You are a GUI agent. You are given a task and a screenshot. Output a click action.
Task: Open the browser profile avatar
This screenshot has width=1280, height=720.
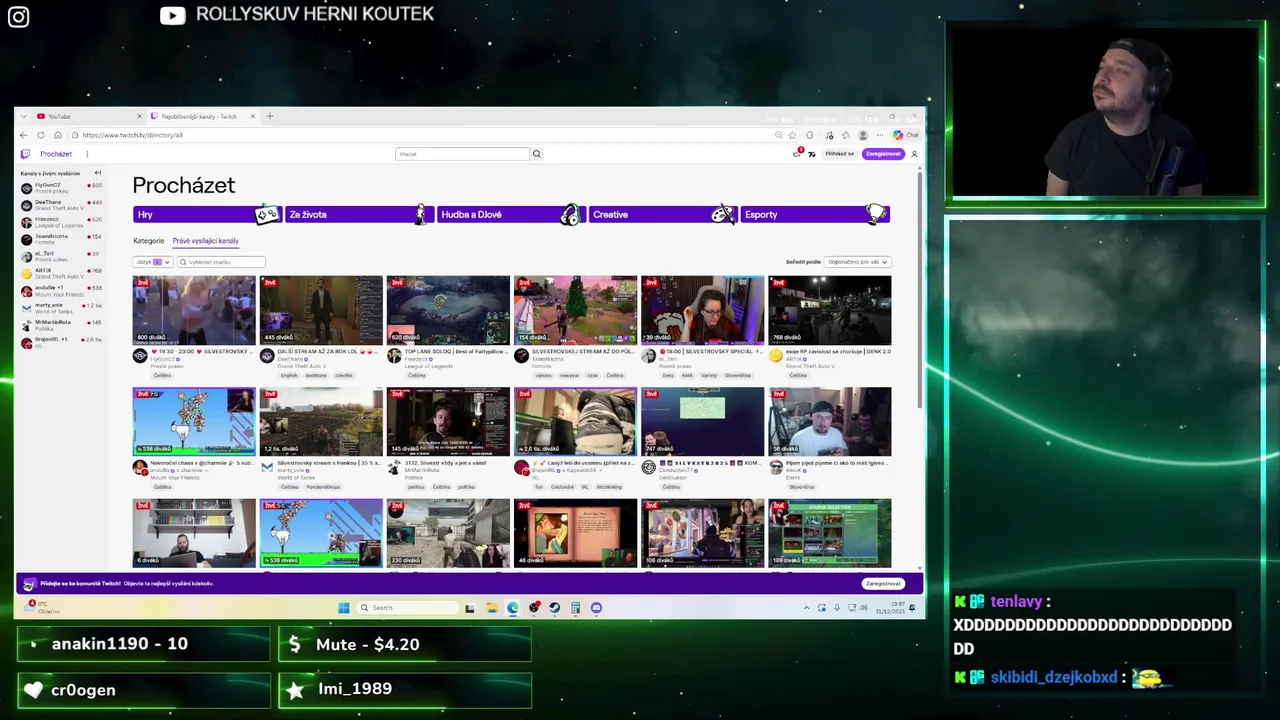click(863, 135)
